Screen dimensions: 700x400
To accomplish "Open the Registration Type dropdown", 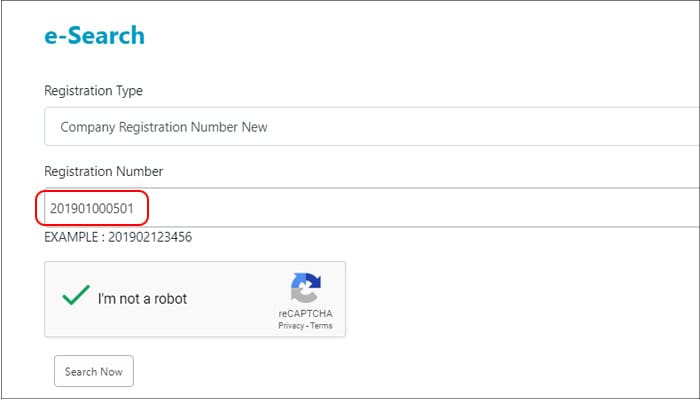I will coord(370,127).
